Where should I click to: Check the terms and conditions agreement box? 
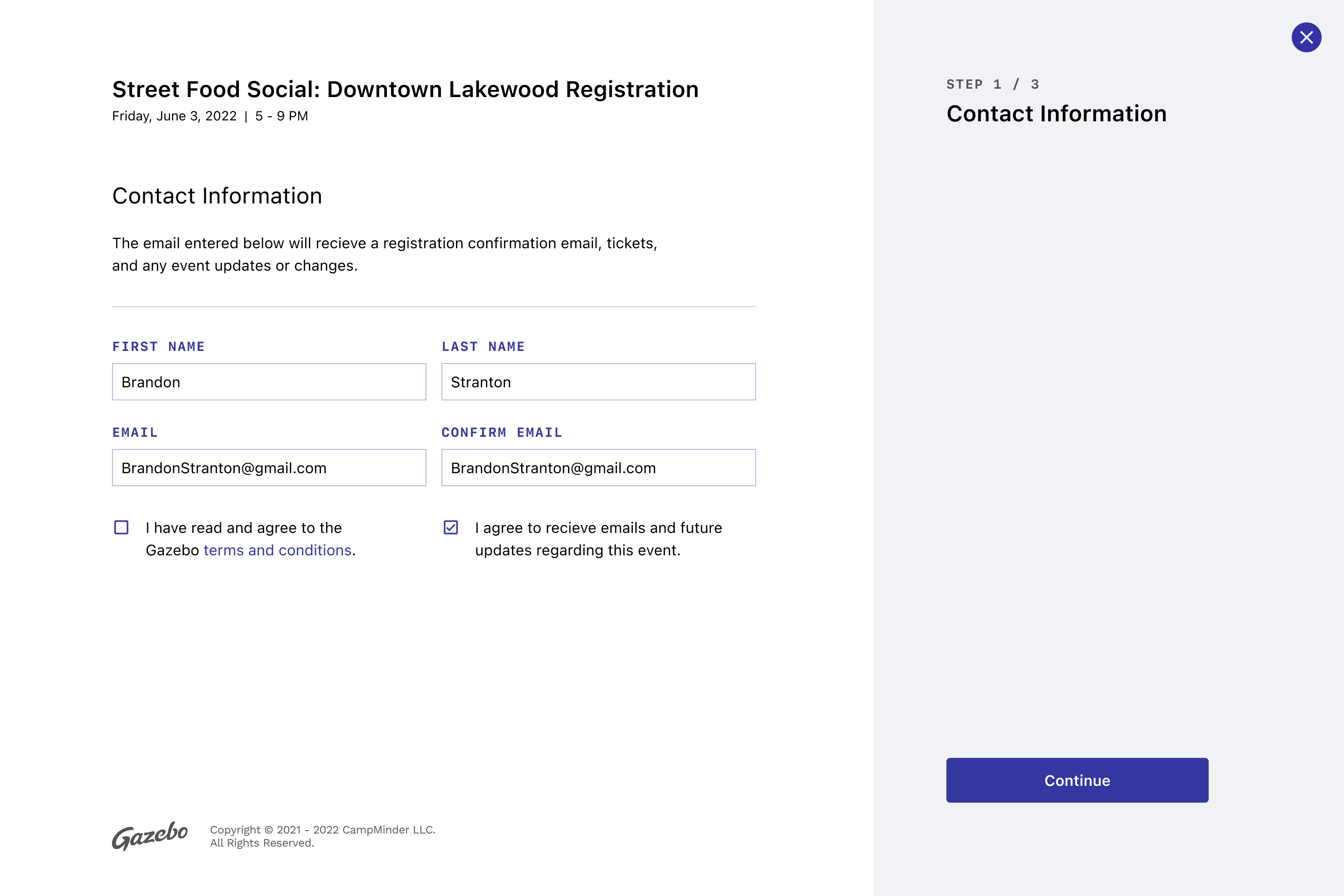(121, 527)
